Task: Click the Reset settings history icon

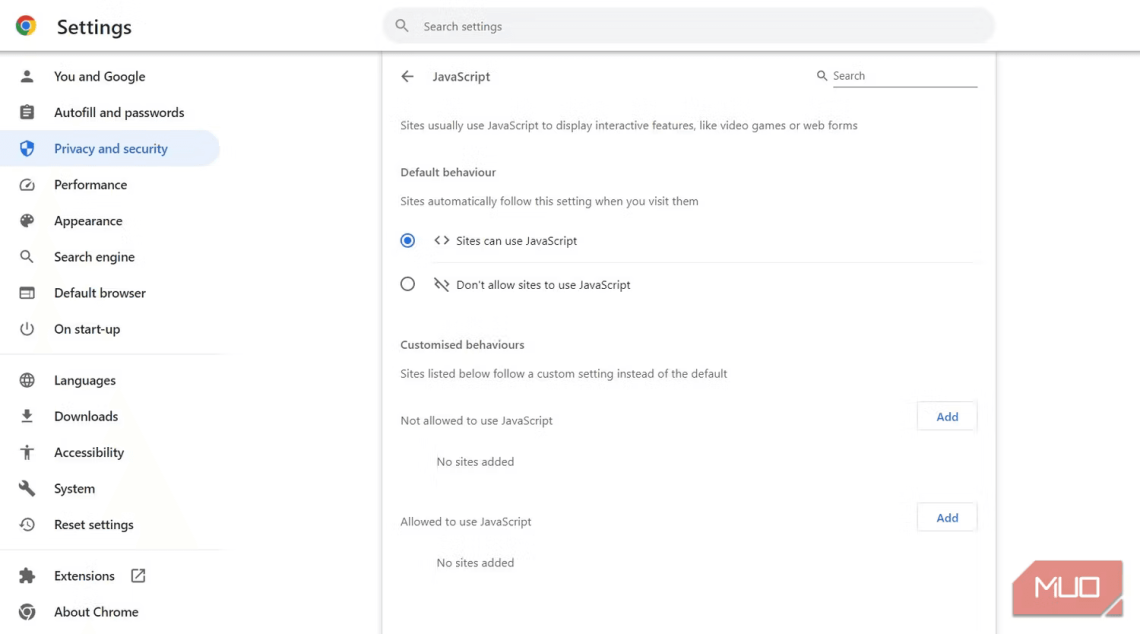Action: 27,524
